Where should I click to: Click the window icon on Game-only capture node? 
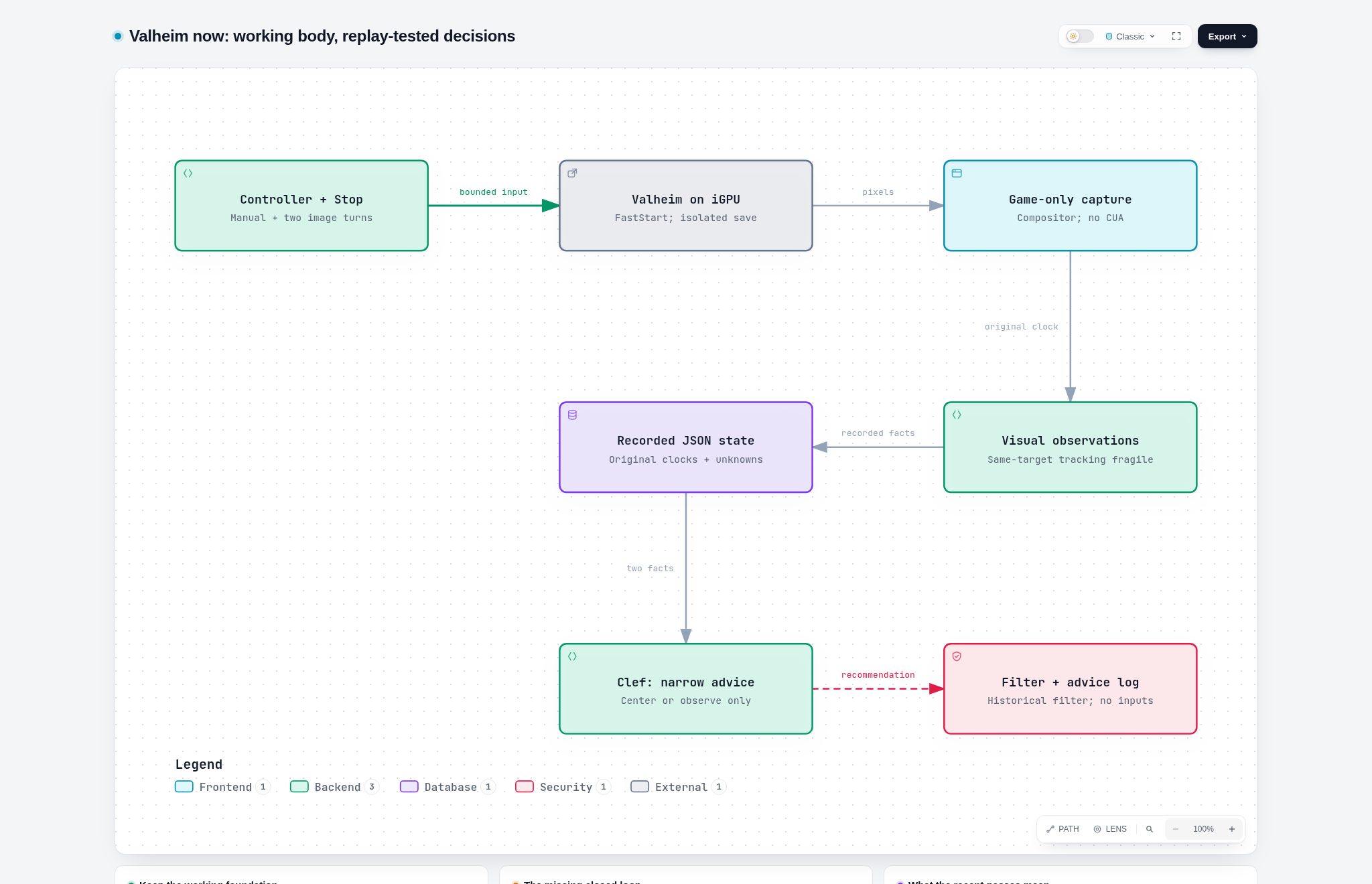tap(957, 173)
